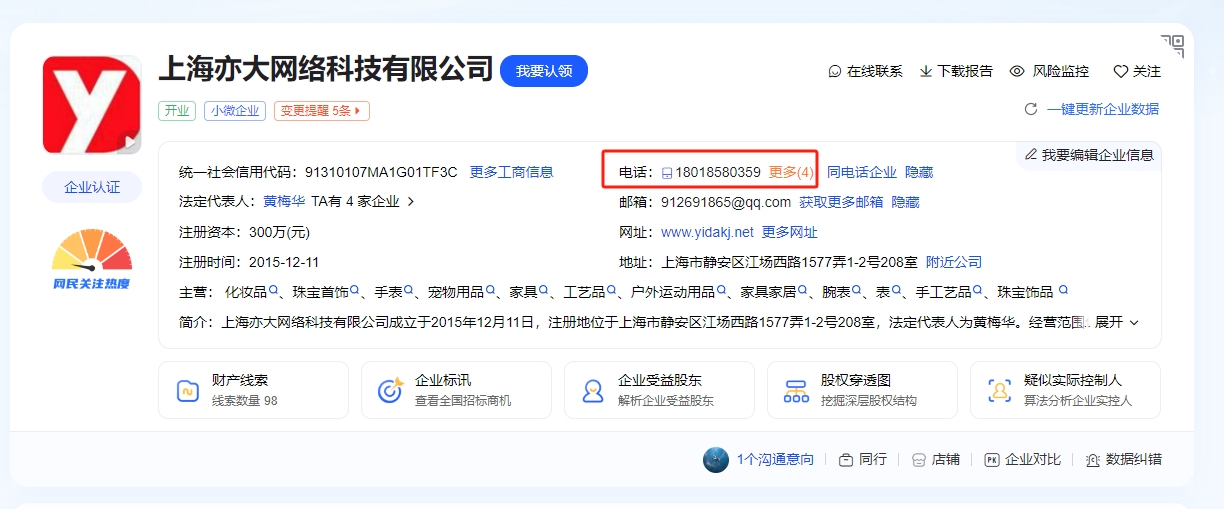1224x509 pixels.
Task: Click 隐藏 in the email row
Action: tap(905, 202)
